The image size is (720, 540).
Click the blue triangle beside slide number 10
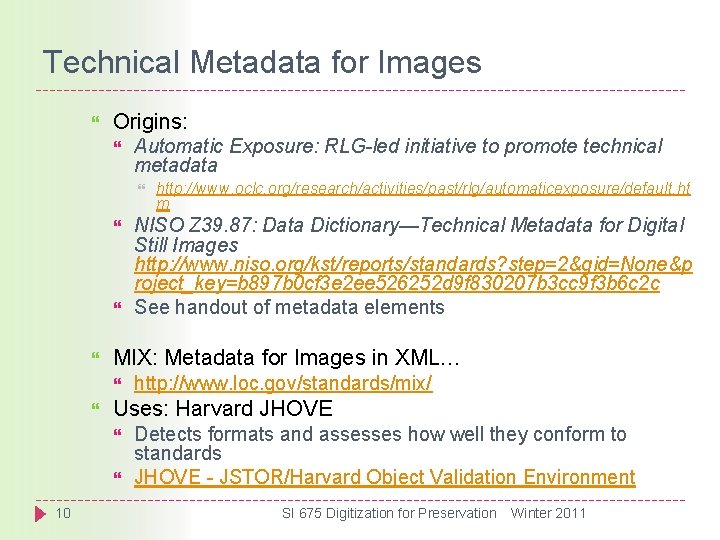39,513
